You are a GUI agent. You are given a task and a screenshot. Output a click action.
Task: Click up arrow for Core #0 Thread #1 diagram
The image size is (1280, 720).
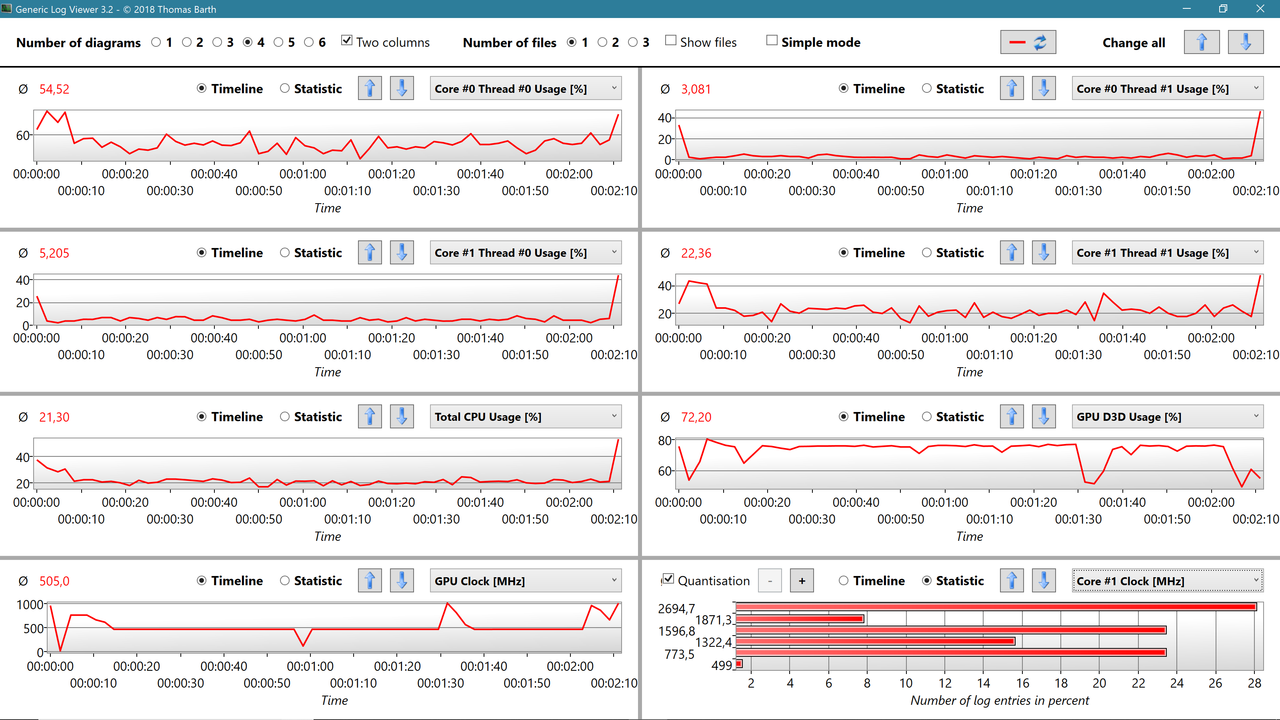click(1012, 88)
